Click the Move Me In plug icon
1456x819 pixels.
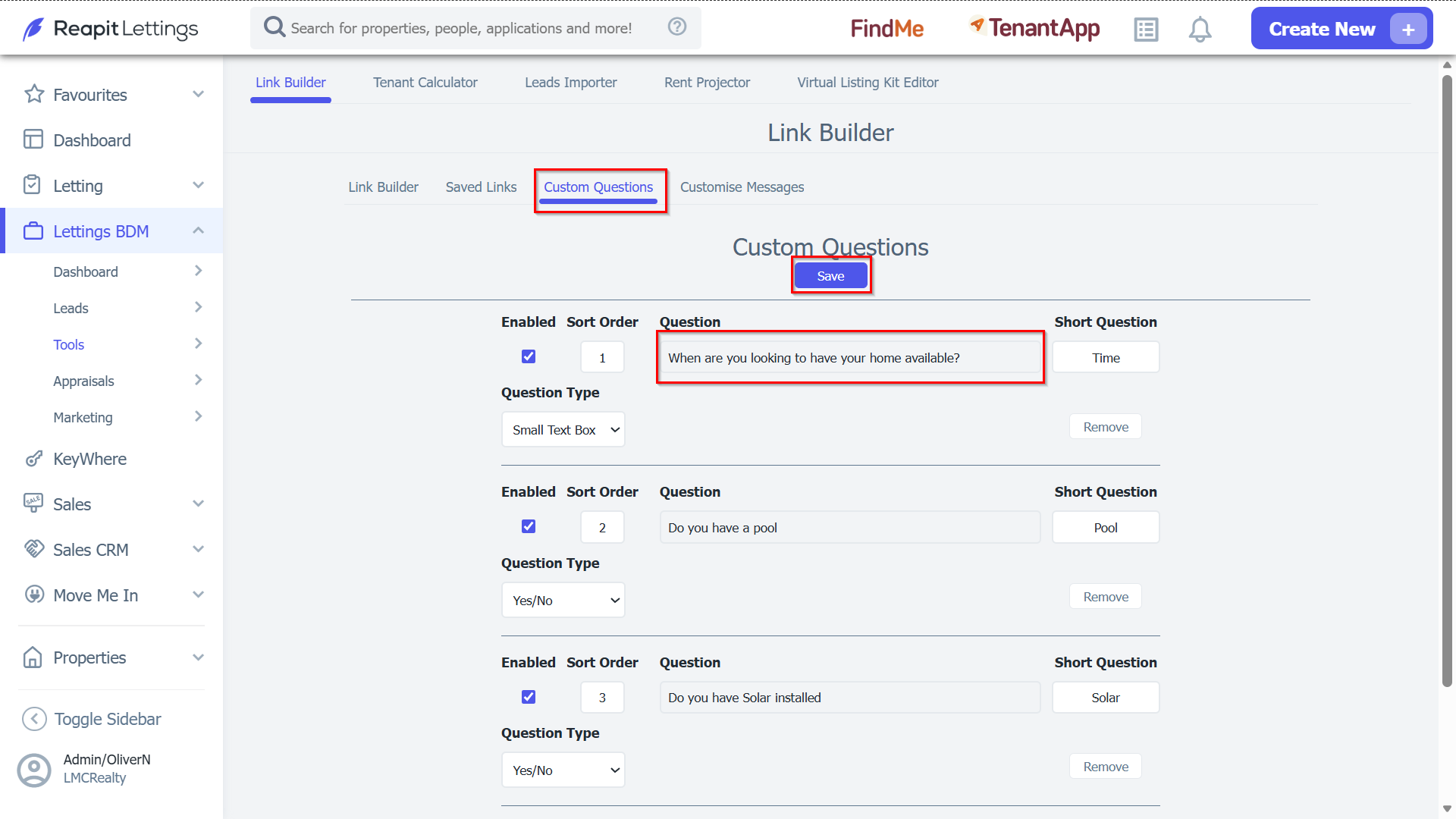tap(34, 595)
